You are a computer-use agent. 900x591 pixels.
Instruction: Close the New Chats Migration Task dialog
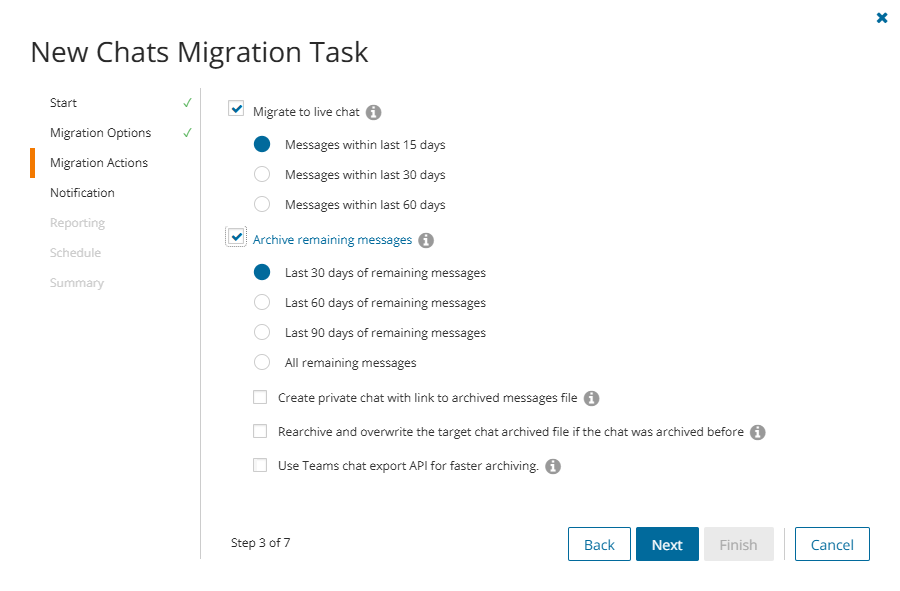tap(881, 18)
